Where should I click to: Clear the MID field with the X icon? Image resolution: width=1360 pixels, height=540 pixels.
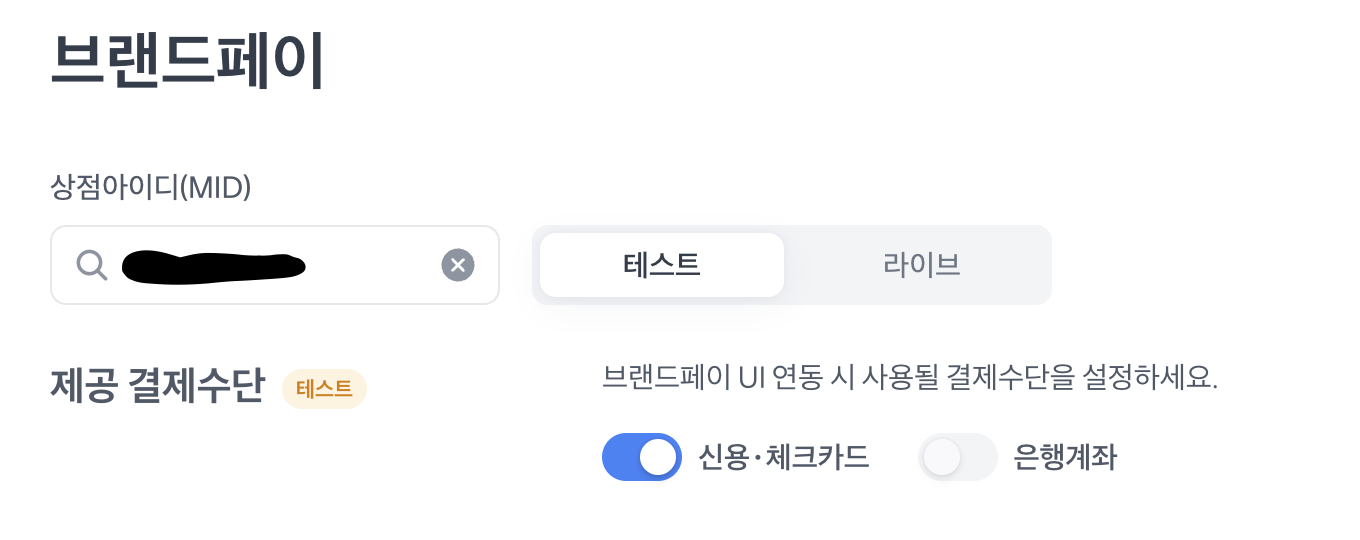(458, 265)
